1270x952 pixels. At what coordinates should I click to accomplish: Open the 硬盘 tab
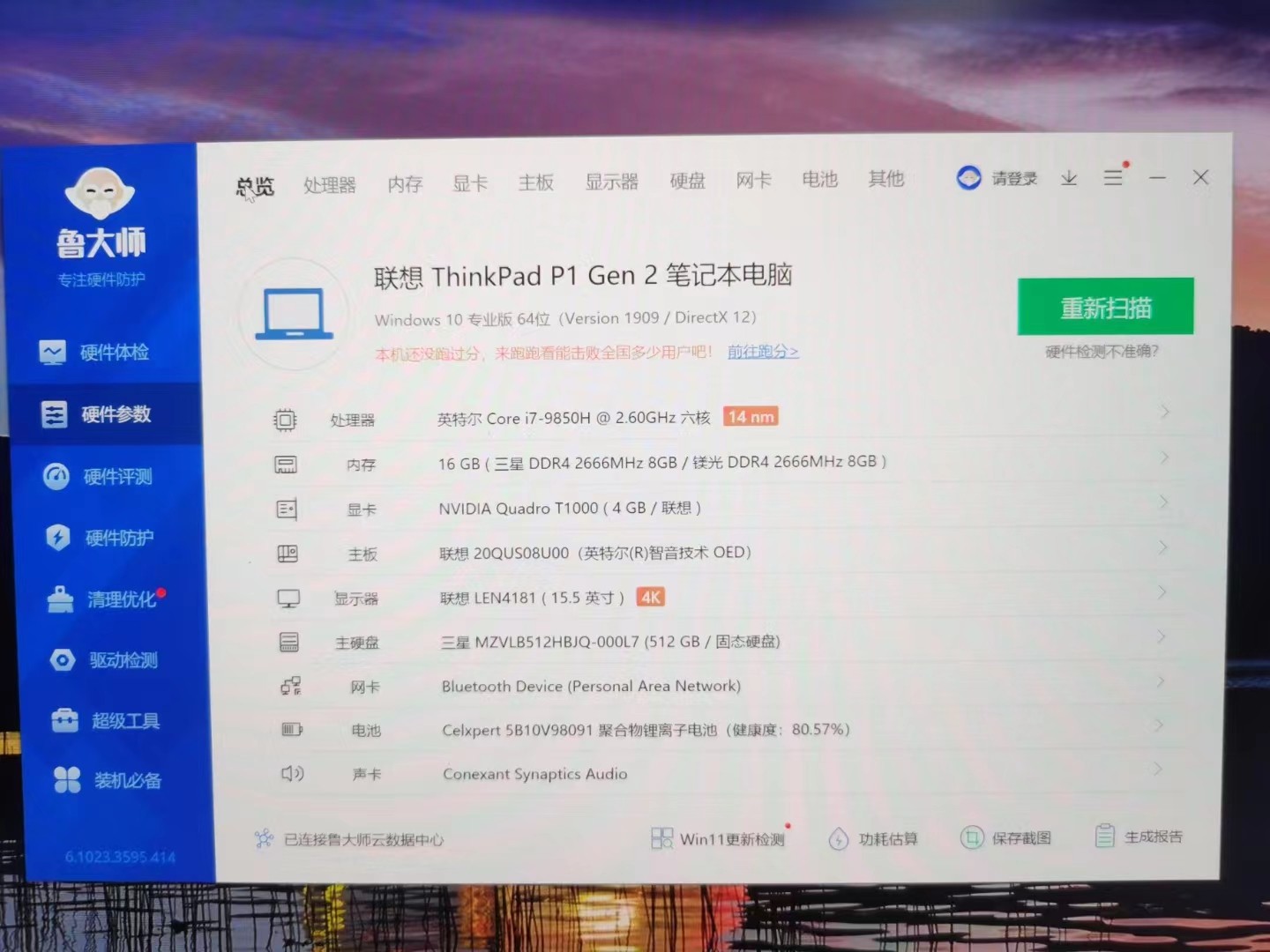(687, 181)
